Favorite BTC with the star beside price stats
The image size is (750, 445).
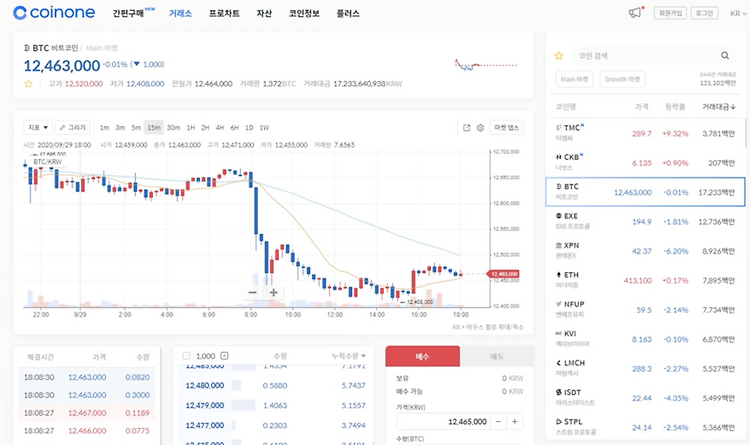[28, 84]
